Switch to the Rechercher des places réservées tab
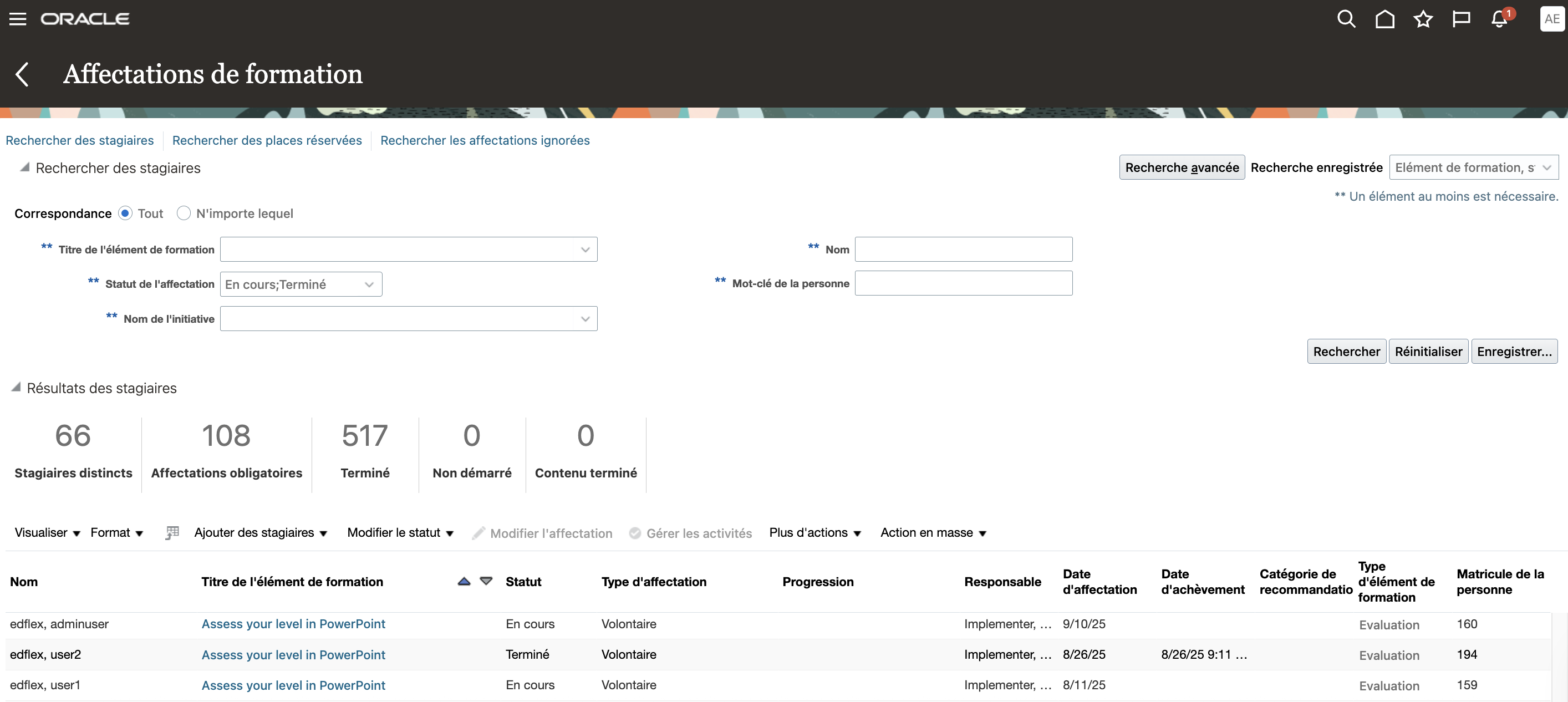 click(x=267, y=141)
